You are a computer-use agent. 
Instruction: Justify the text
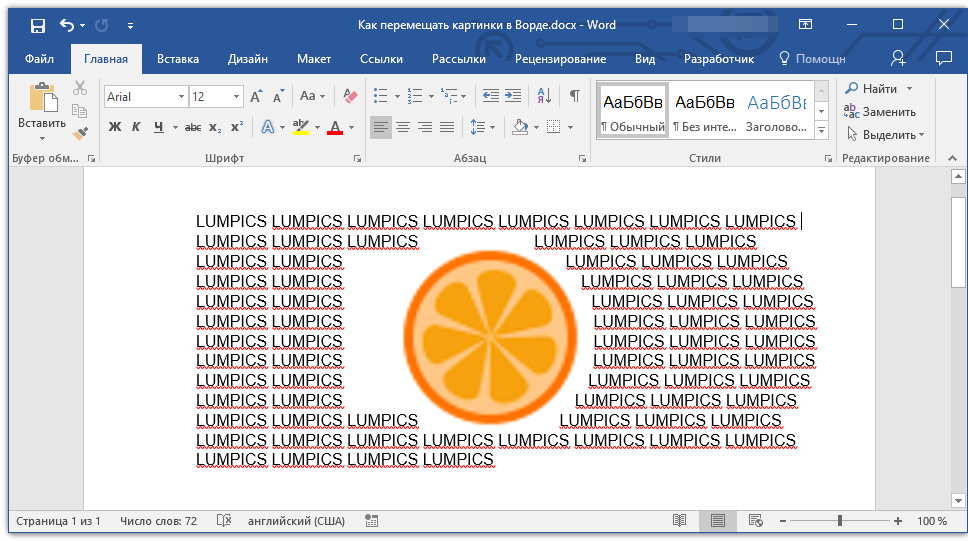coord(447,128)
